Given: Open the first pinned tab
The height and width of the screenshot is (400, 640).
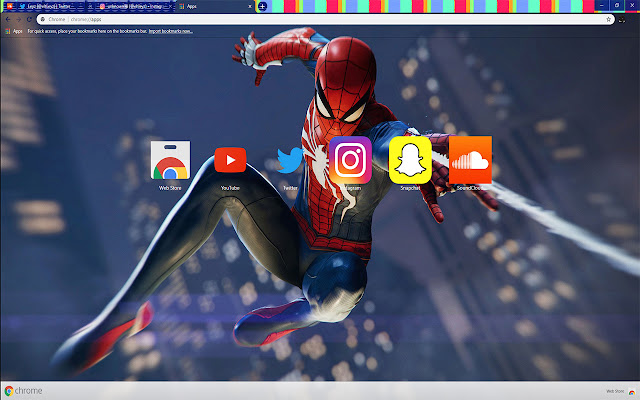Looking at the screenshot, I should tap(9, 7).
